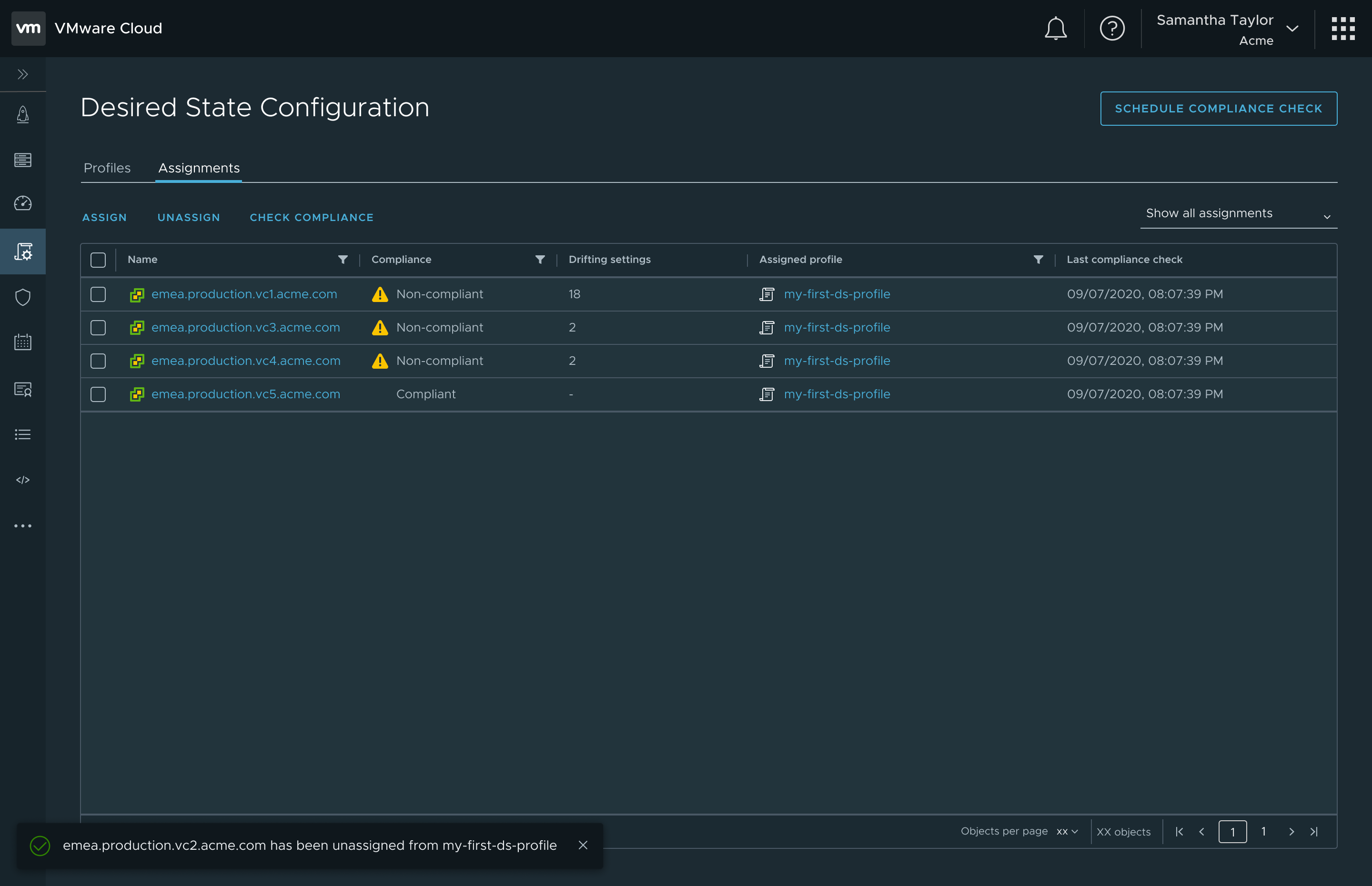Click the profile icon in vc4 row
This screenshot has height=886, width=1372.
767,361
